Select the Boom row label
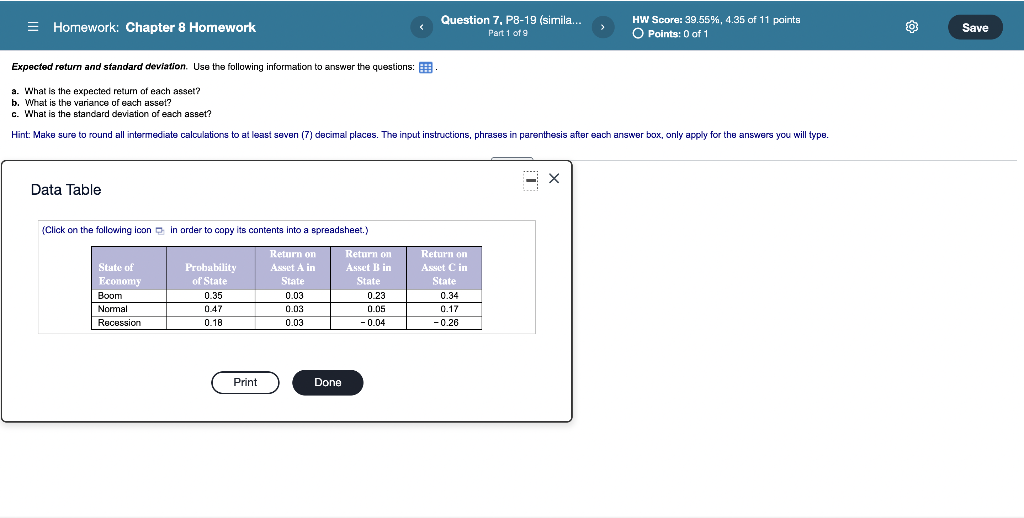The width and height of the screenshot is (1024, 518). pos(110,295)
